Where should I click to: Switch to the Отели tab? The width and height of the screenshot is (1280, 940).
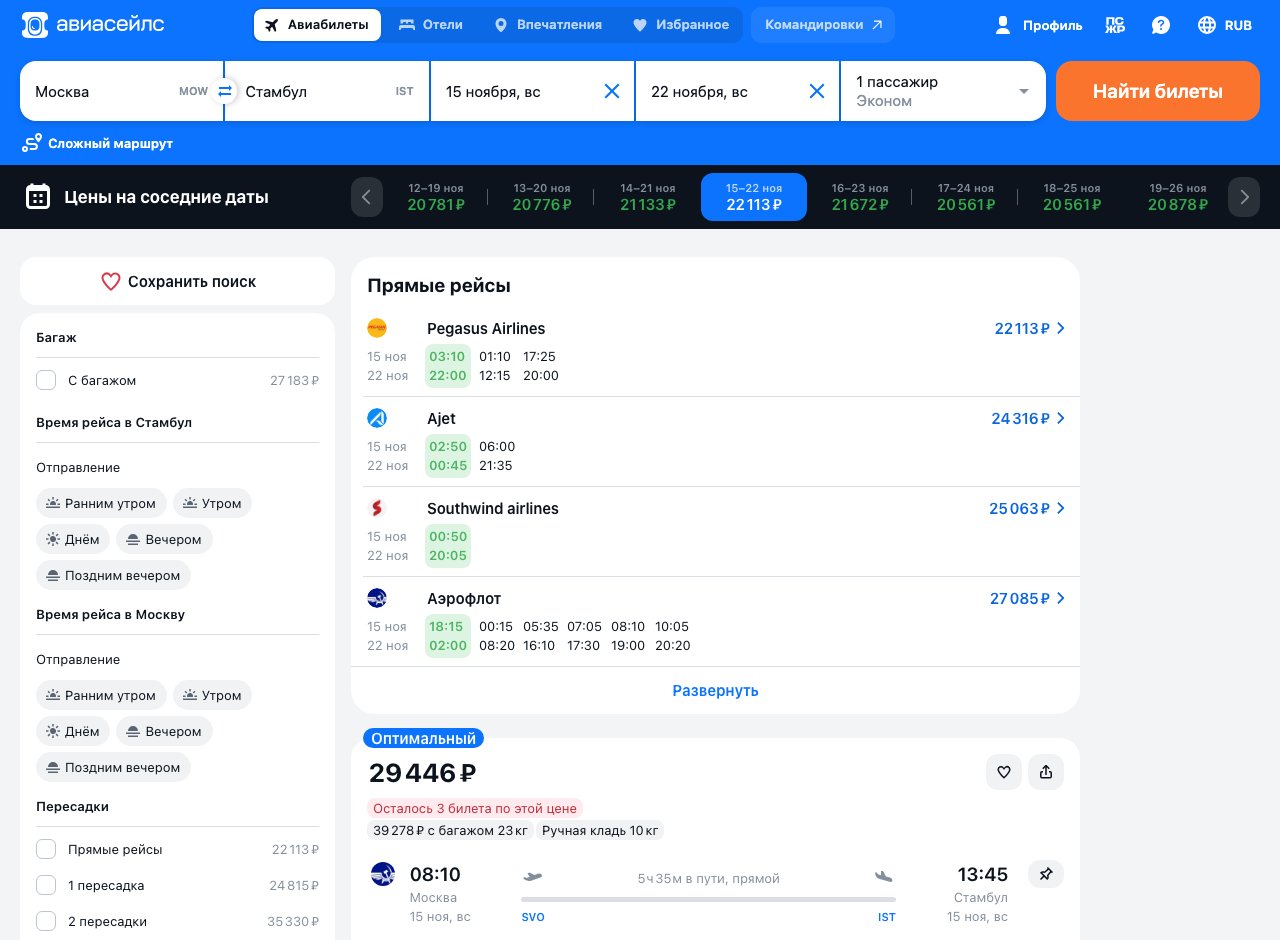(431, 25)
